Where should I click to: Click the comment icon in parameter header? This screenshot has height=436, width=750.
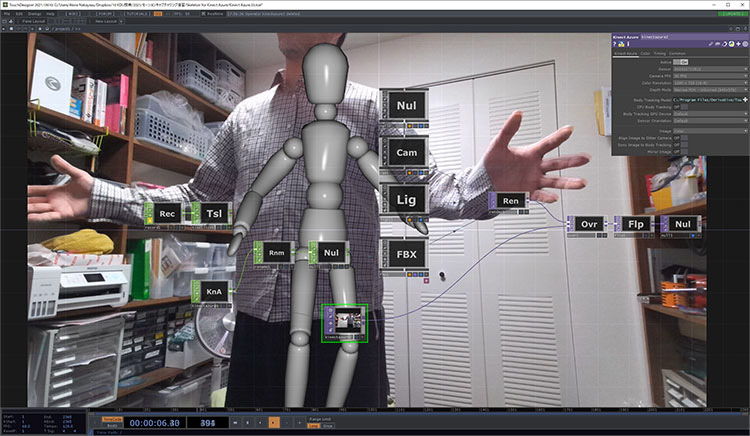(718, 44)
